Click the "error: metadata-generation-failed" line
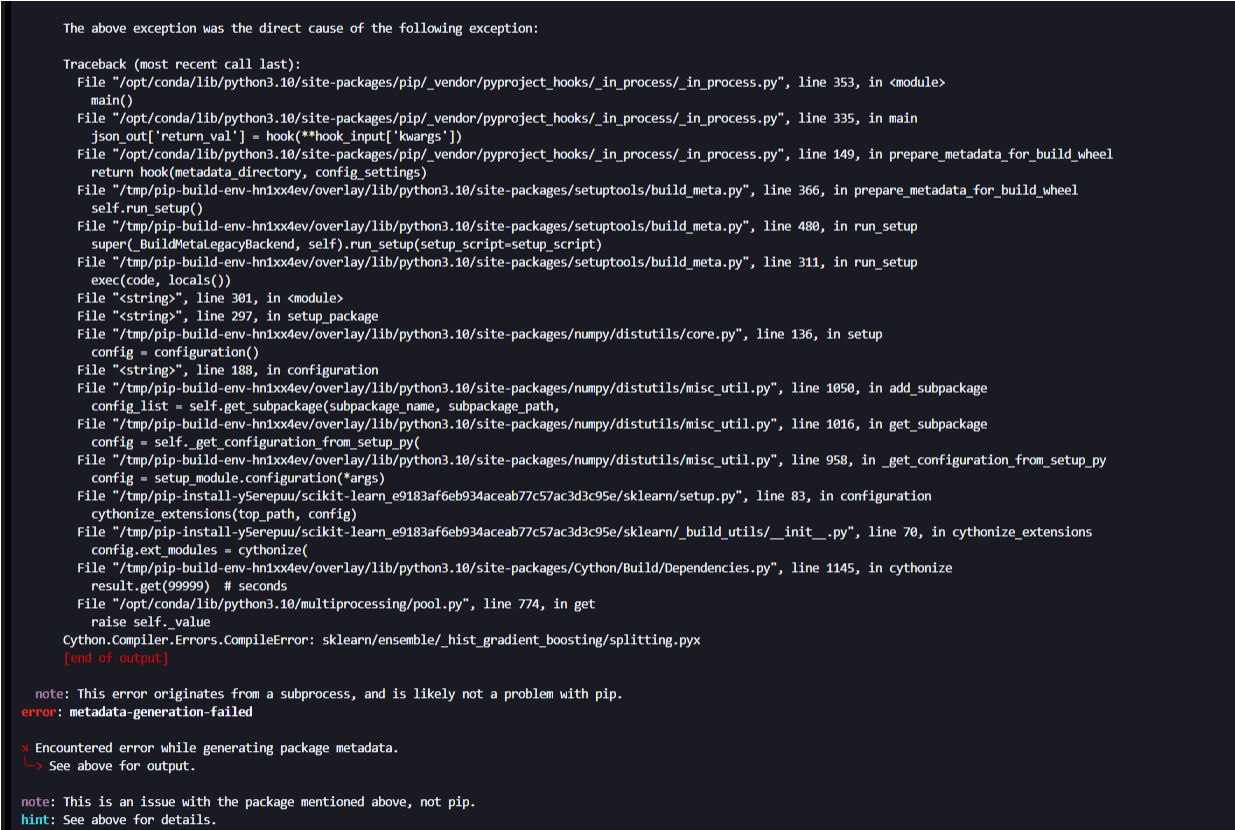The width and height of the screenshot is (1235, 830). pos(136,712)
